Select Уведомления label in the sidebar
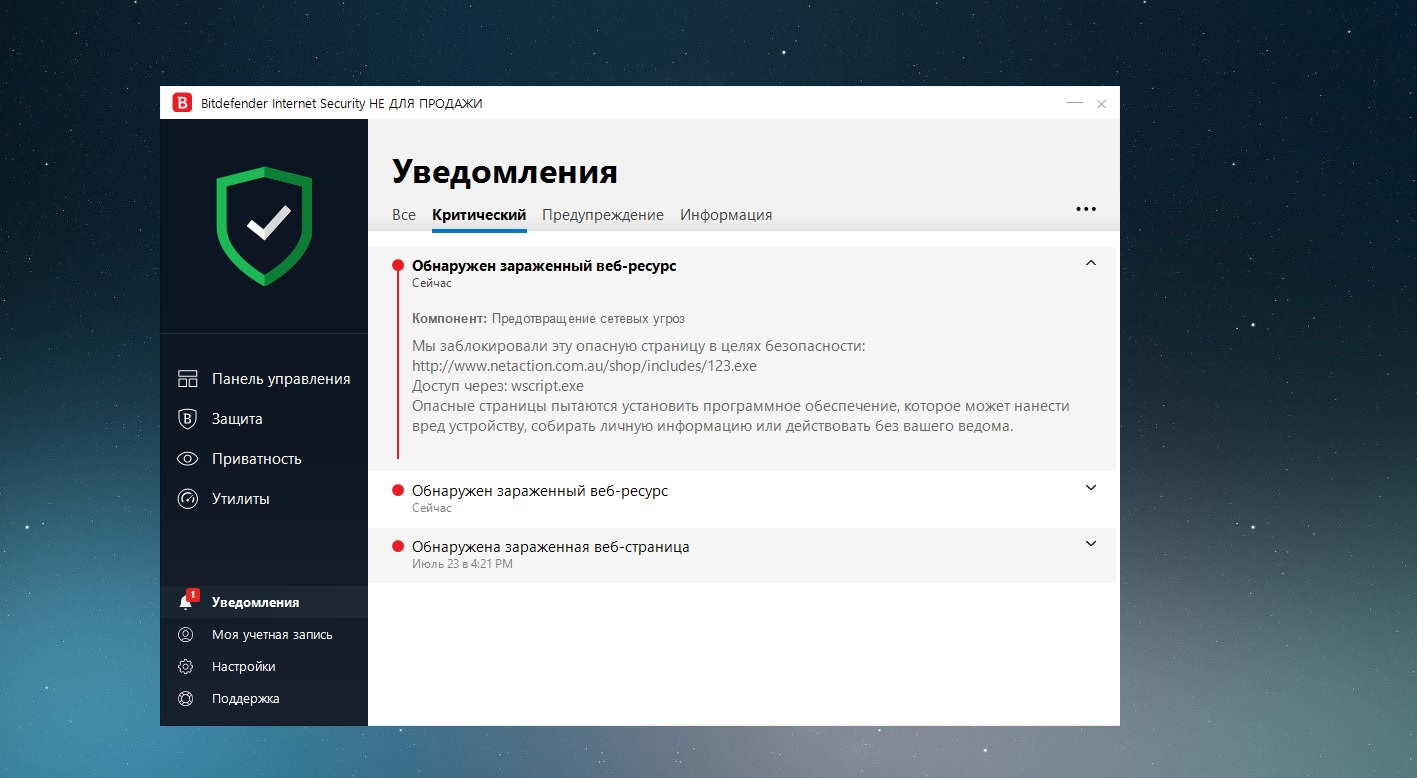Screen dimensions: 1417x778 coord(256,602)
